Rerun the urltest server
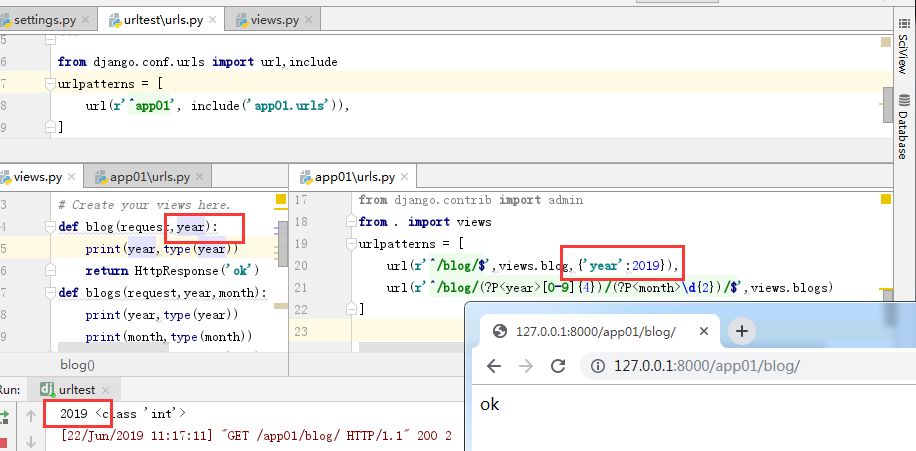Screen dimensions: 916x451 tap(5, 417)
